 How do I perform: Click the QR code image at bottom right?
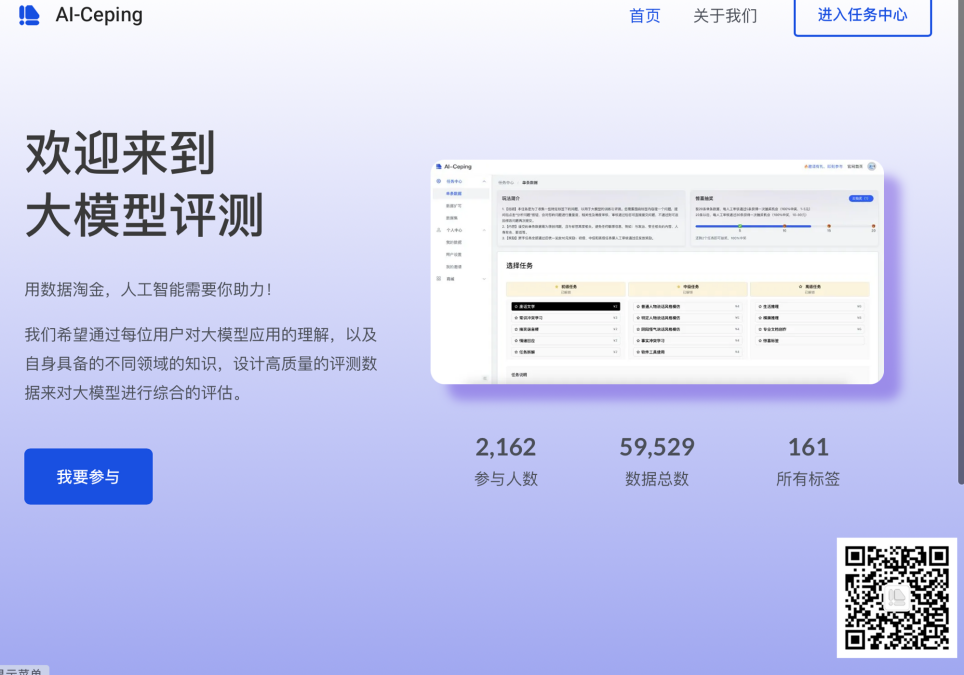pos(897,596)
